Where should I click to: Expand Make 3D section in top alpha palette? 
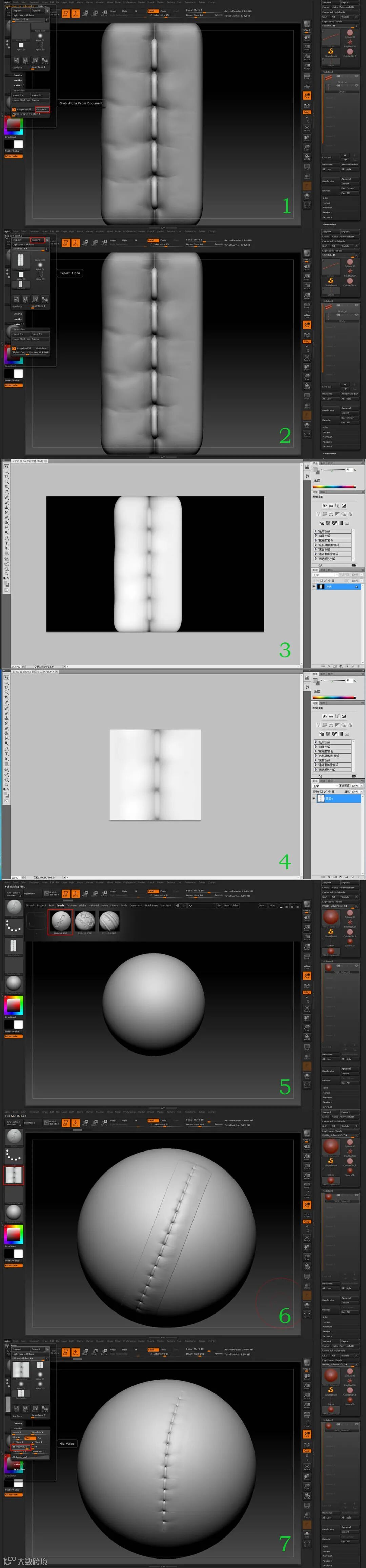click(18, 85)
